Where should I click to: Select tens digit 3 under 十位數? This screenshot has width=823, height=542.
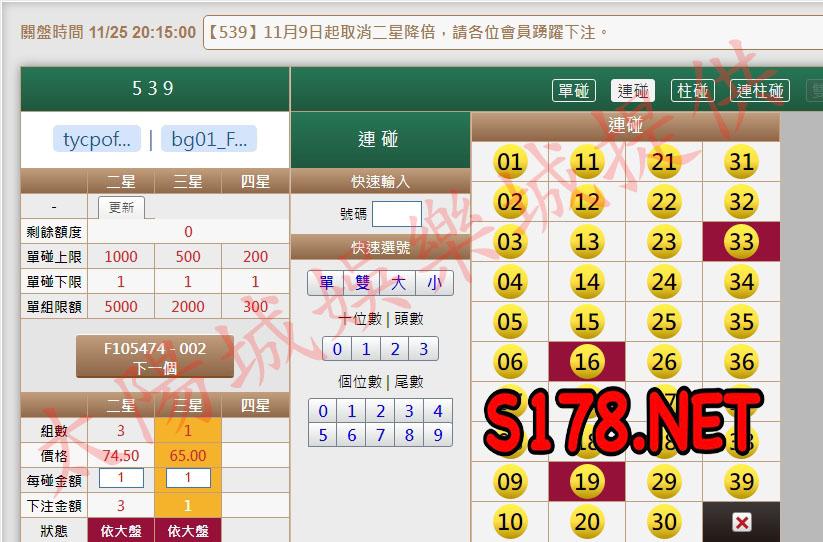pyautogui.click(x=424, y=348)
